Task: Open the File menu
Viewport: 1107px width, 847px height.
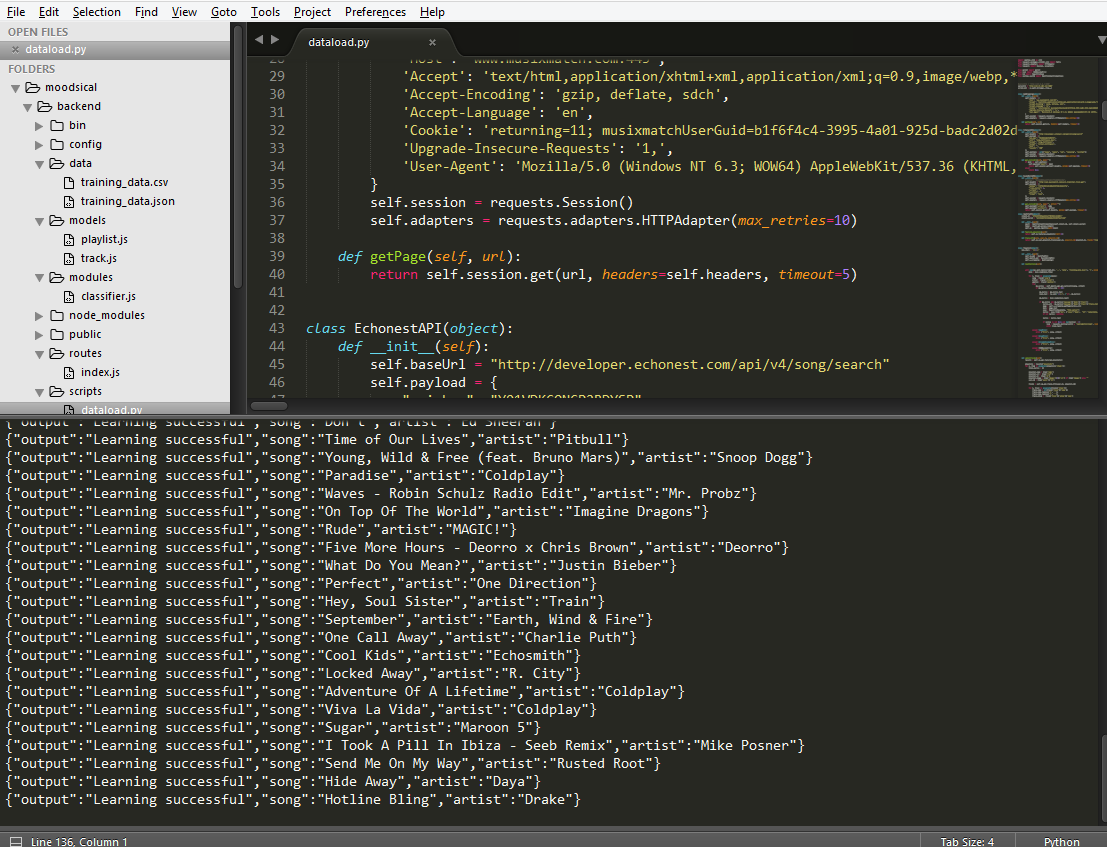Action: (16, 12)
